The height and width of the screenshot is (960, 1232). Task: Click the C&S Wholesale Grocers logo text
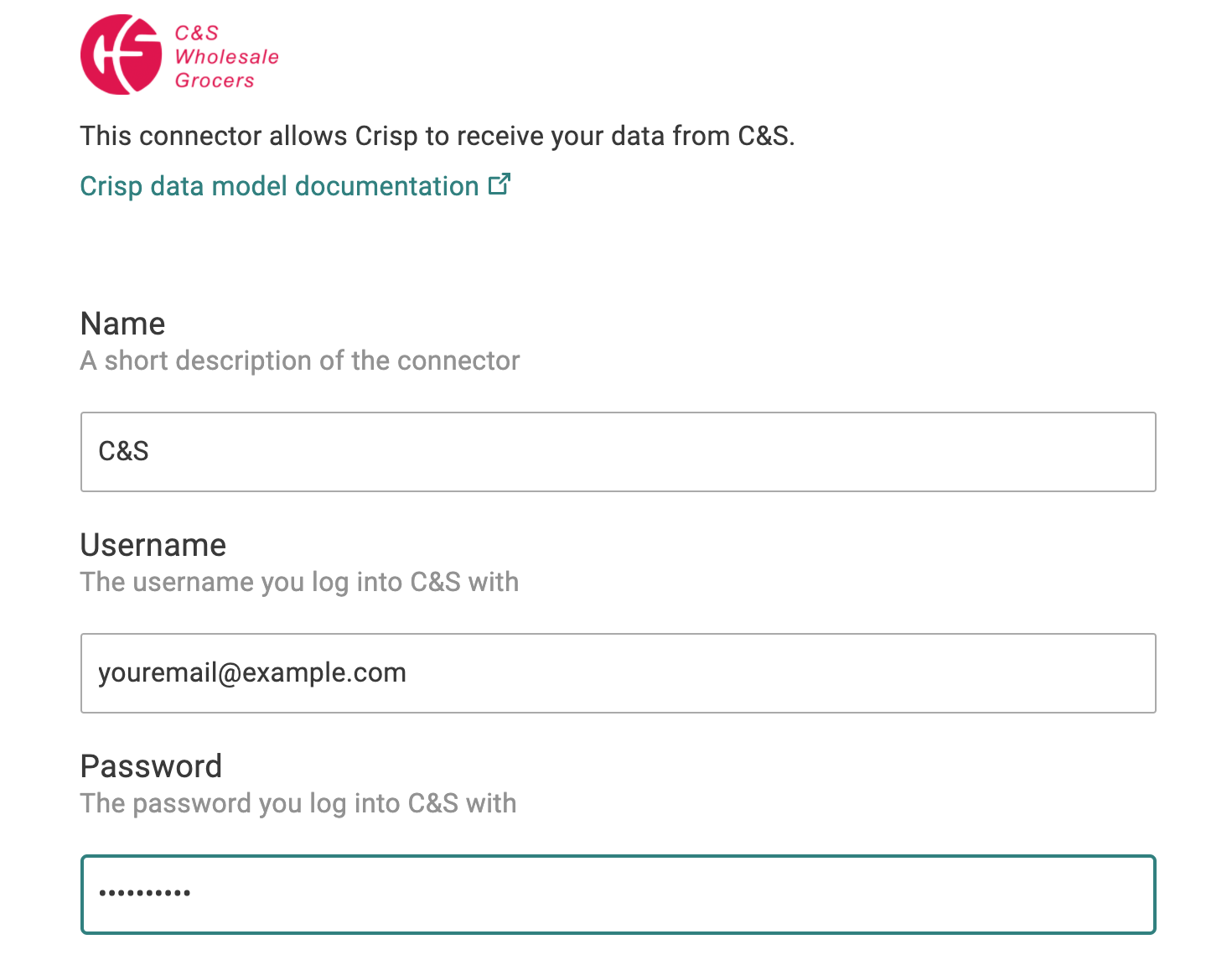point(226,56)
